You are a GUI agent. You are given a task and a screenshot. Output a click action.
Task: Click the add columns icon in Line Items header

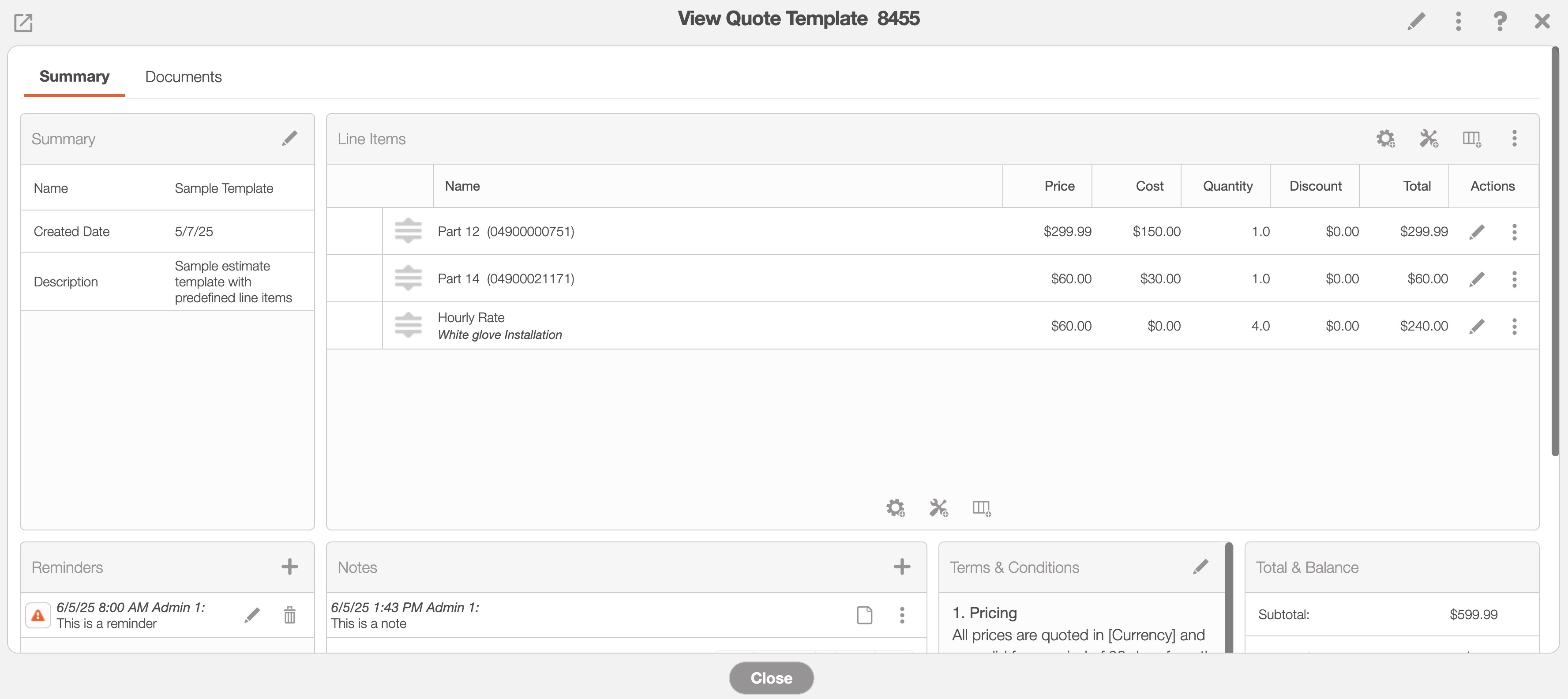(1471, 138)
